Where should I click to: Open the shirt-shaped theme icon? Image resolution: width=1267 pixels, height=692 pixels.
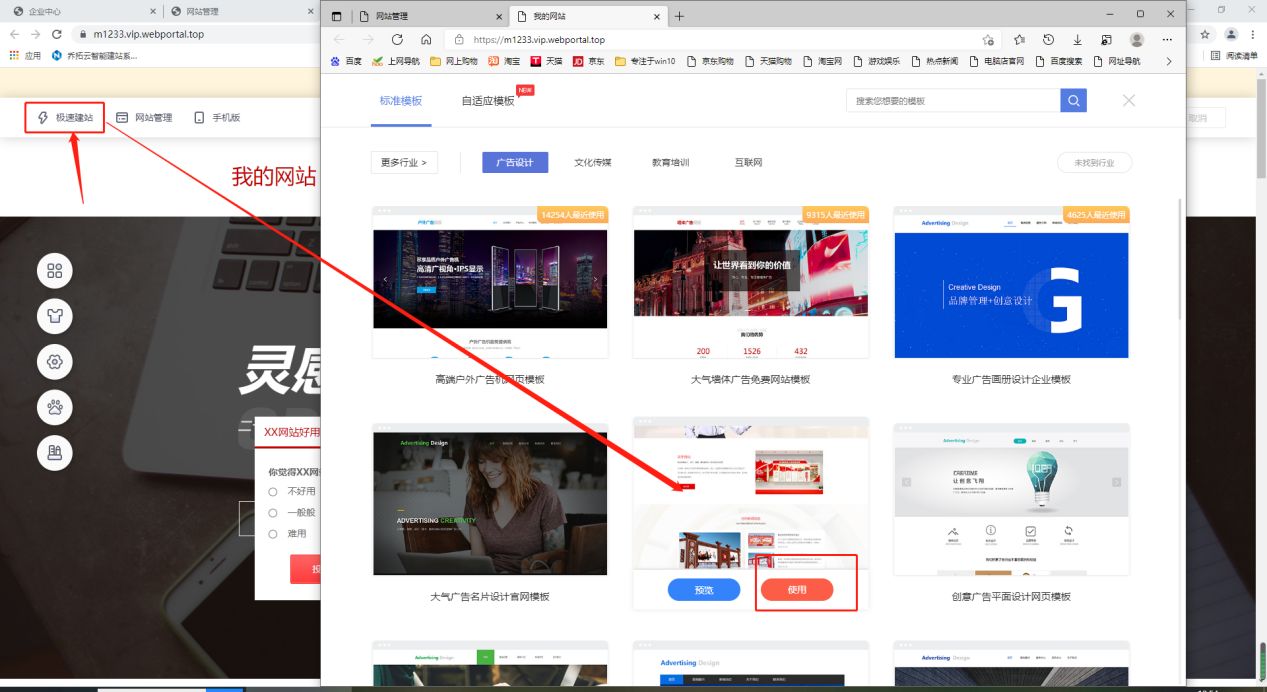[x=55, y=317]
